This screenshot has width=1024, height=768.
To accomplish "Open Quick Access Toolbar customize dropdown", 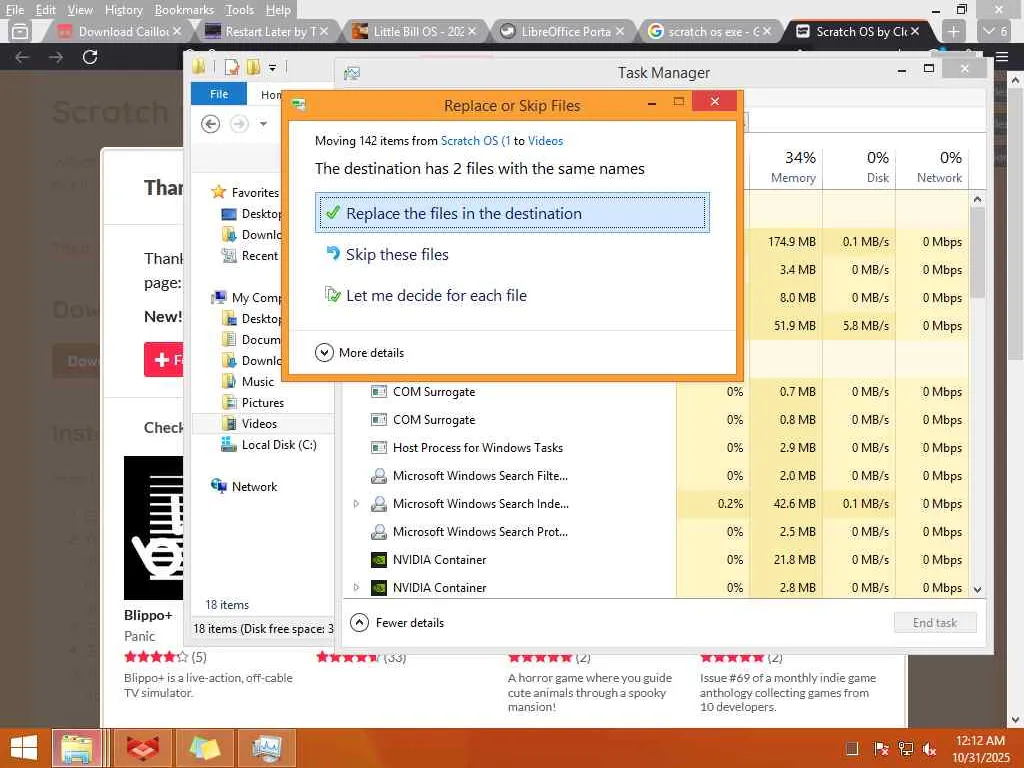I will click(x=272, y=67).
